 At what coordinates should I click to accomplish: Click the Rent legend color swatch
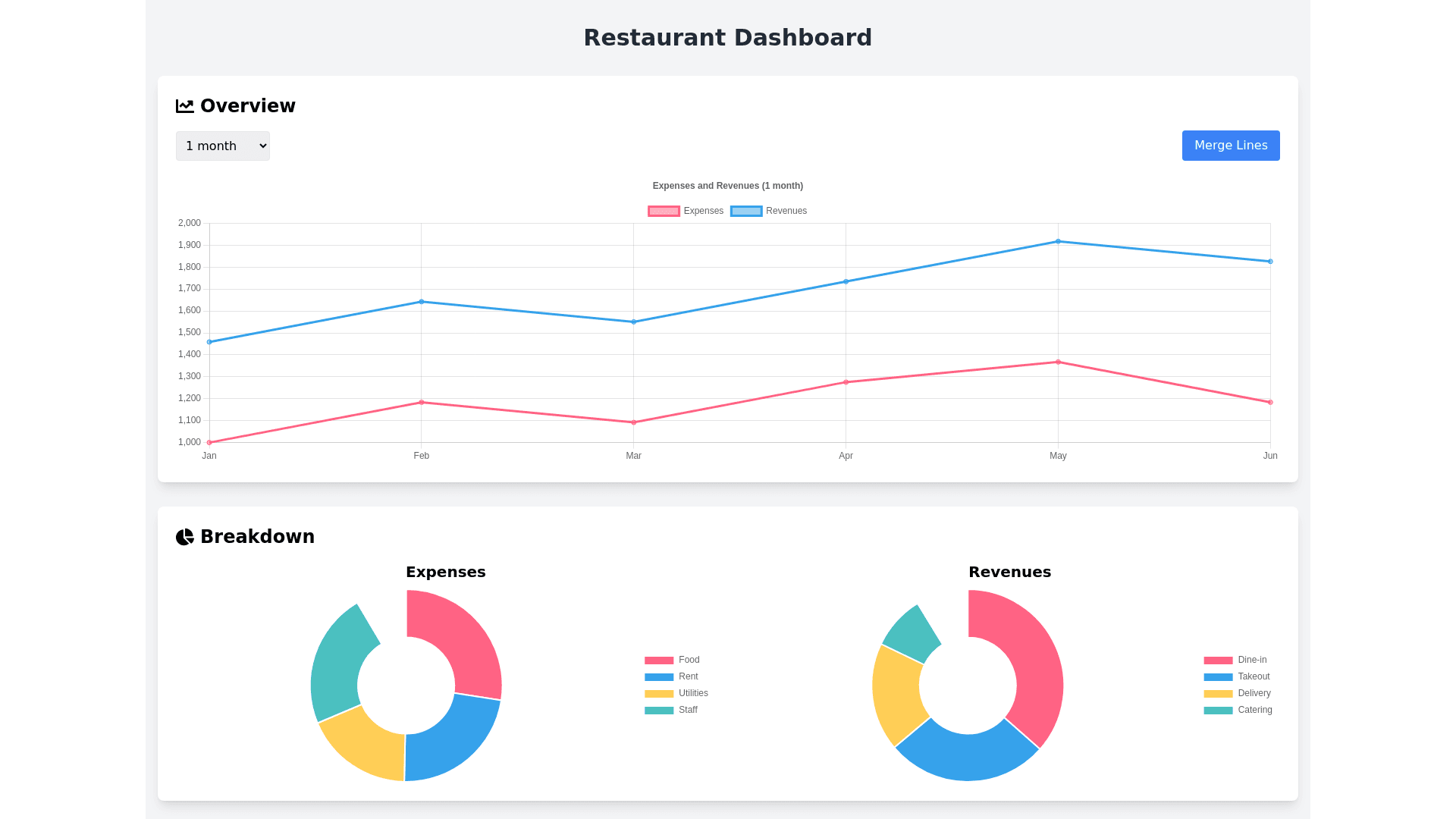click(658, 676)
